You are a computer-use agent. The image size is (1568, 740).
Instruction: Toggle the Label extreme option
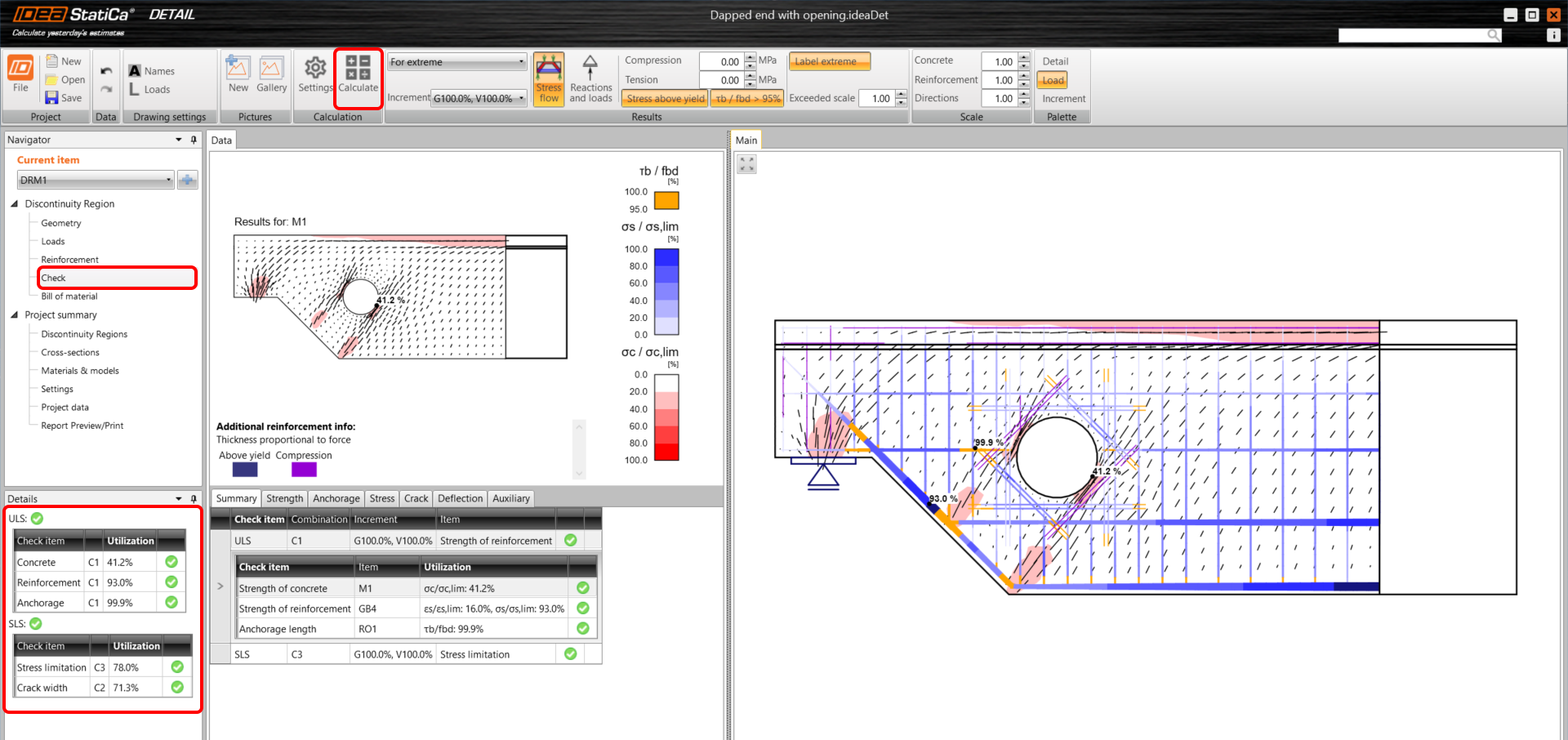pos(829,61)
